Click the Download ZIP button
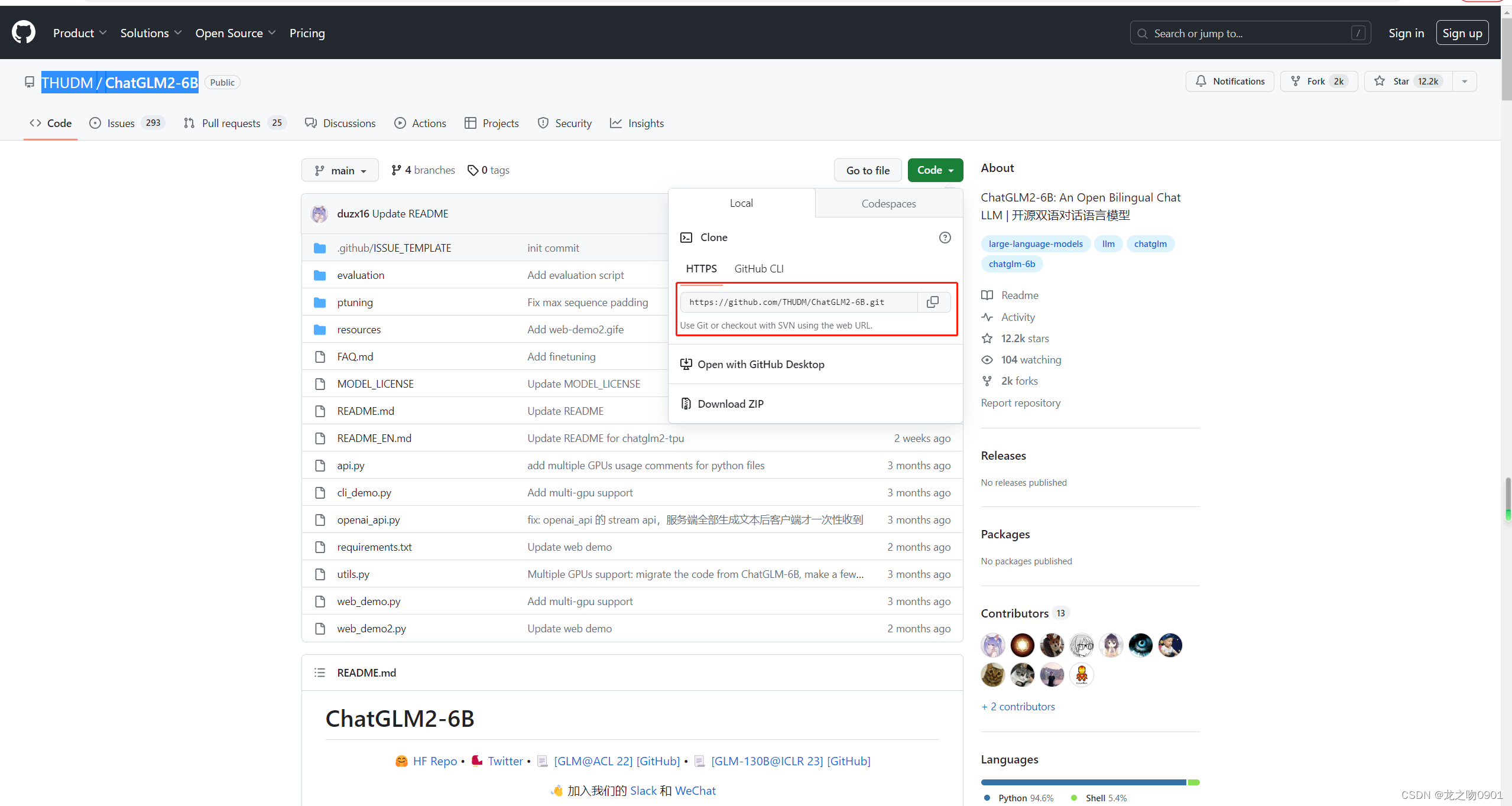The image size is (1512, 806). tap(730, 403)
